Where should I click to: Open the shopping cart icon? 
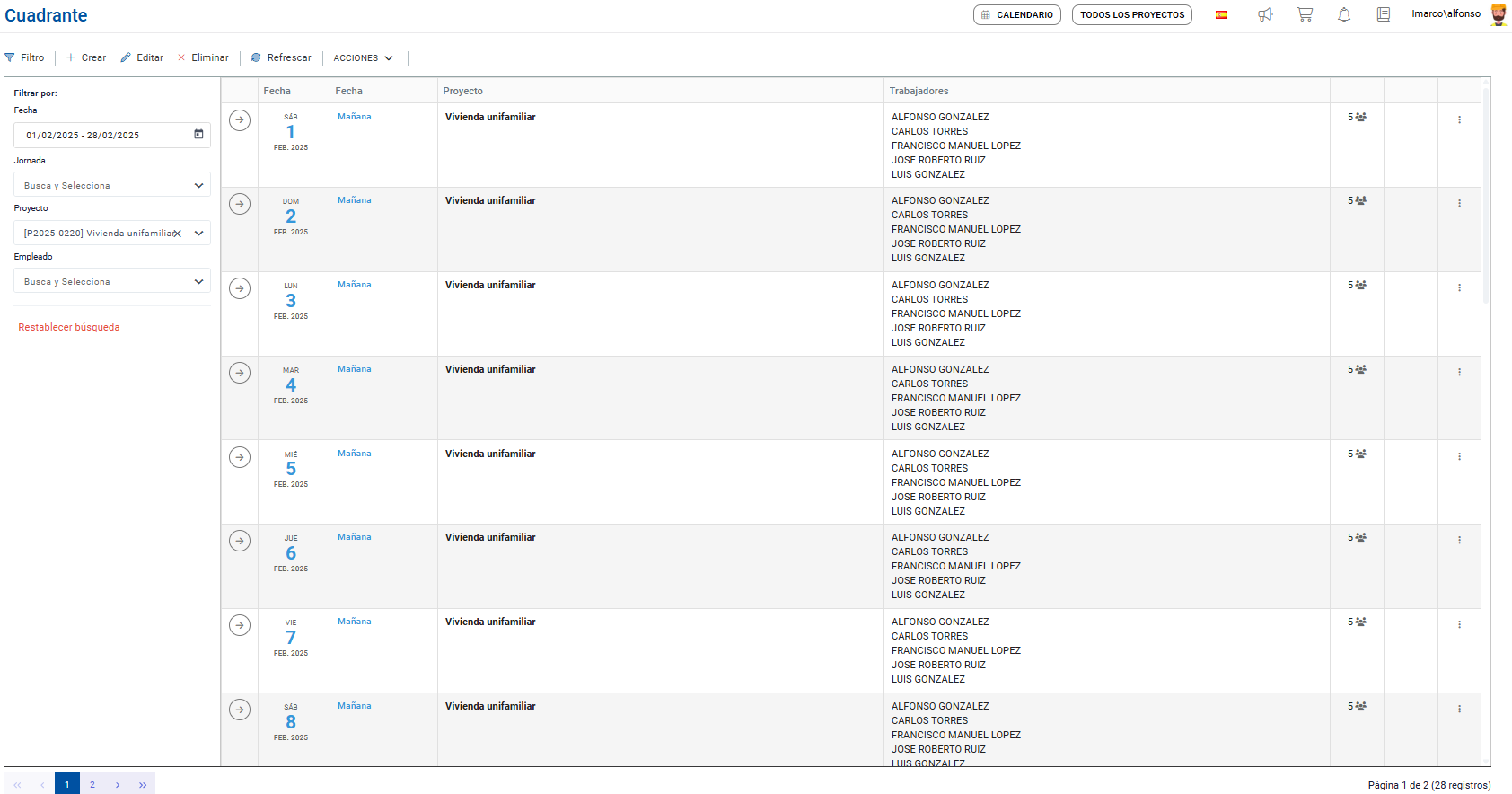point(1305,14)
